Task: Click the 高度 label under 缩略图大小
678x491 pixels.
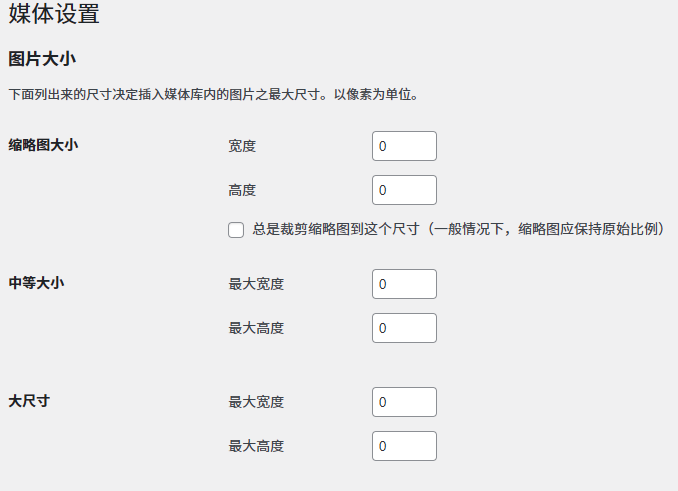Action: click(x=242, y=190)
